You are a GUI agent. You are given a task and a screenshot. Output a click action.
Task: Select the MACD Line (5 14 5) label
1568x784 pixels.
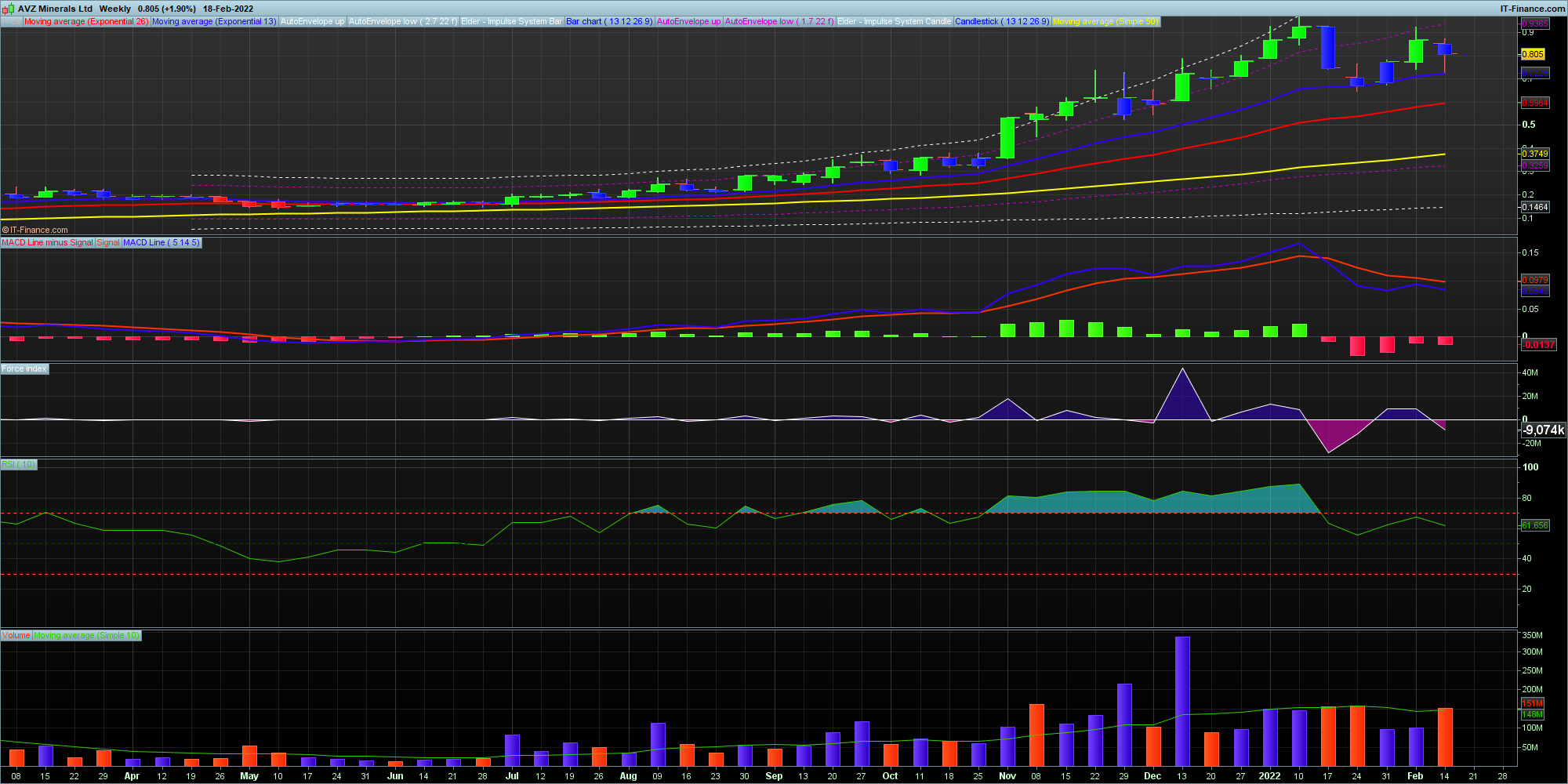pyautogui.click(x=162, y=242)
